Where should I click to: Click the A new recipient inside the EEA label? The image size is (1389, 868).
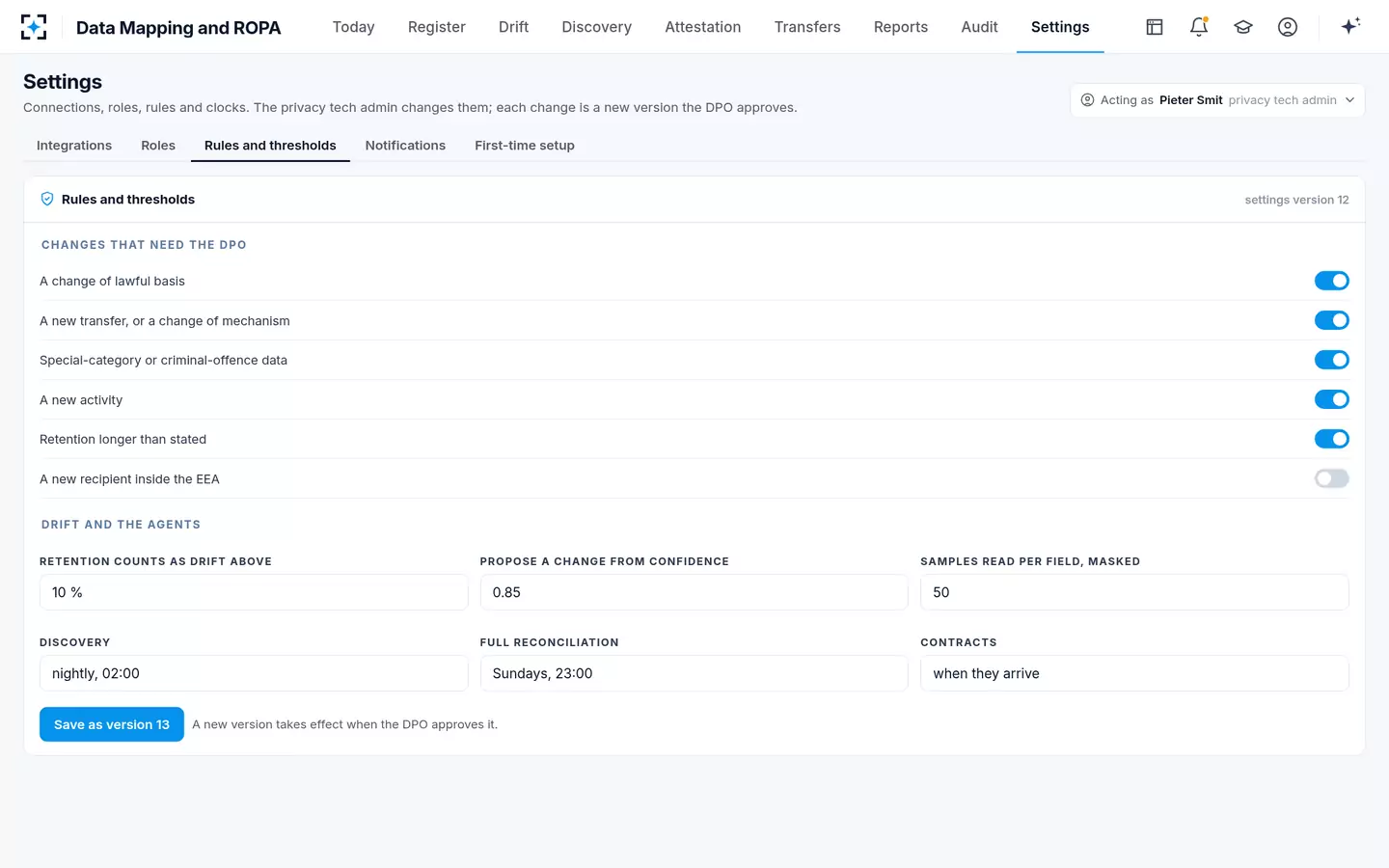pos(129,479)
